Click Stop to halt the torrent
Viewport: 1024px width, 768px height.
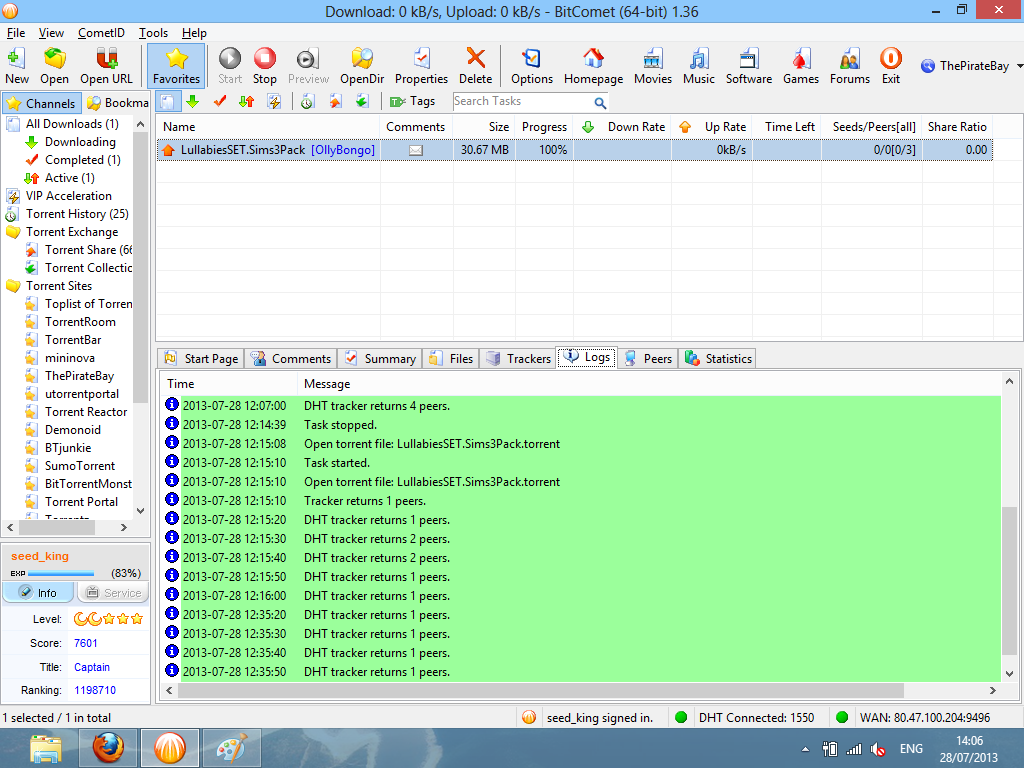click(x=264, y=63)
